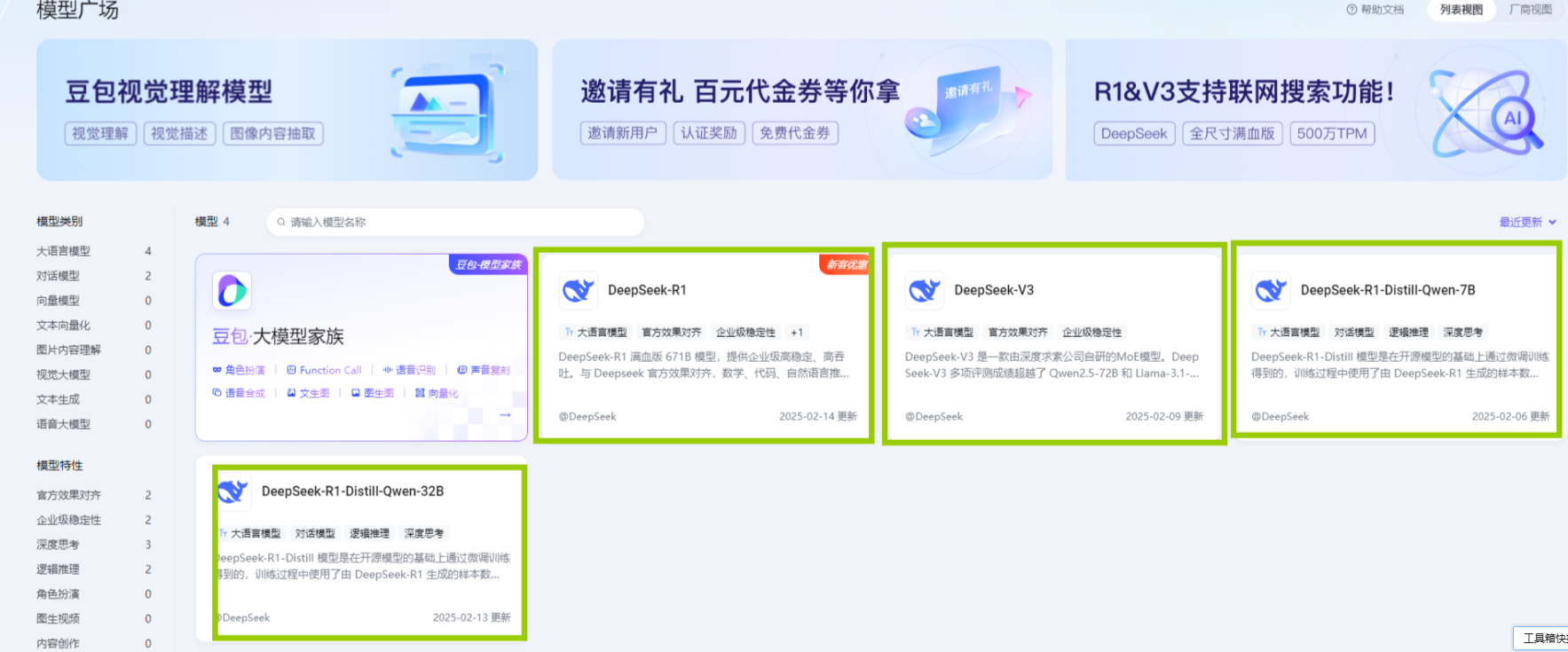Click the chevron next to 最近更新
Viewport: 1568px width, 652px height.
(1552, 222)
